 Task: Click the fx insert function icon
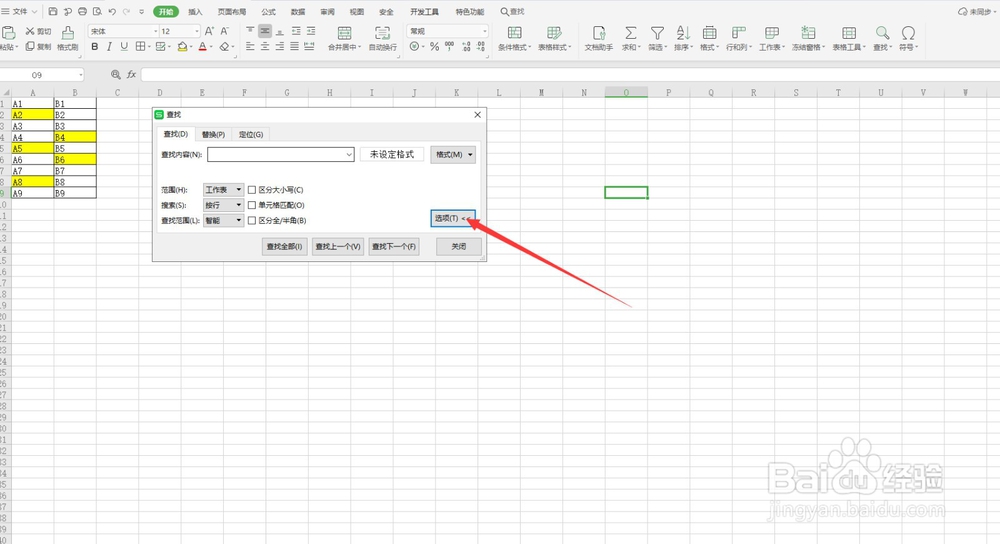(131, 75)
